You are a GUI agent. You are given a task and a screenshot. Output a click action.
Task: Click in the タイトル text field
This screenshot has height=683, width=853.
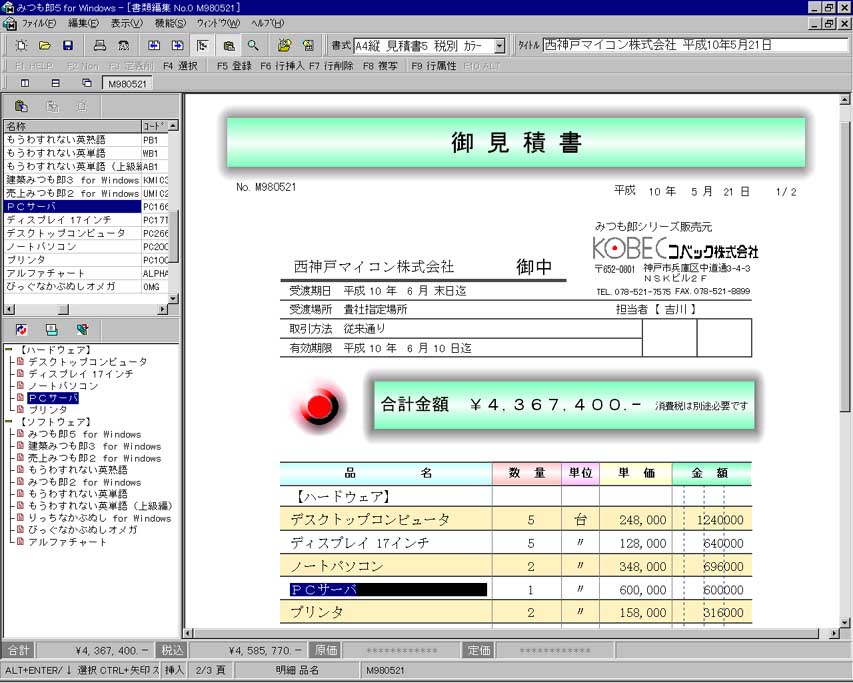pyautogui.click(x=690, y=46)
